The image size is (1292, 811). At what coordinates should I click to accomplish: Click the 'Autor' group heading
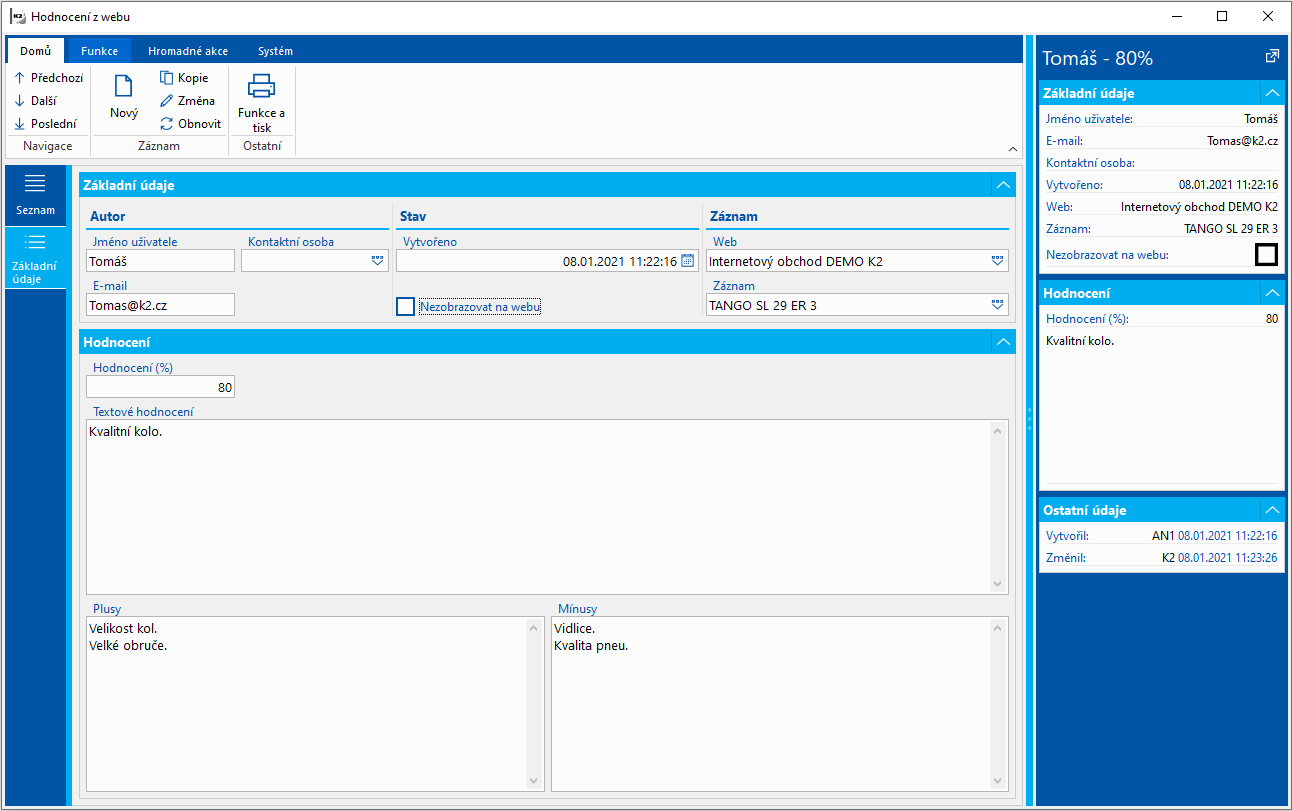click(107, 216)
